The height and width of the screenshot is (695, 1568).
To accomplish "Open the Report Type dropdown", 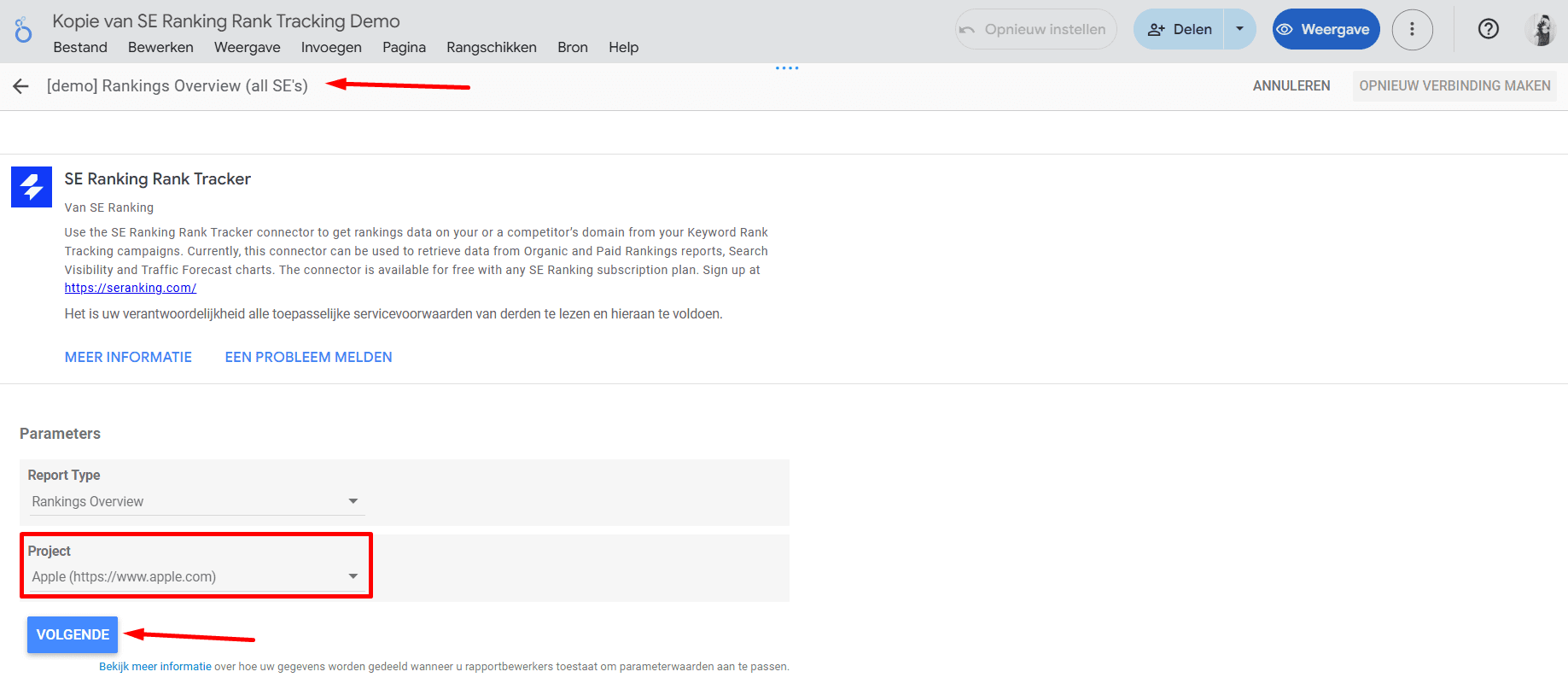I will pyautogui.click(x=195, y=501).
